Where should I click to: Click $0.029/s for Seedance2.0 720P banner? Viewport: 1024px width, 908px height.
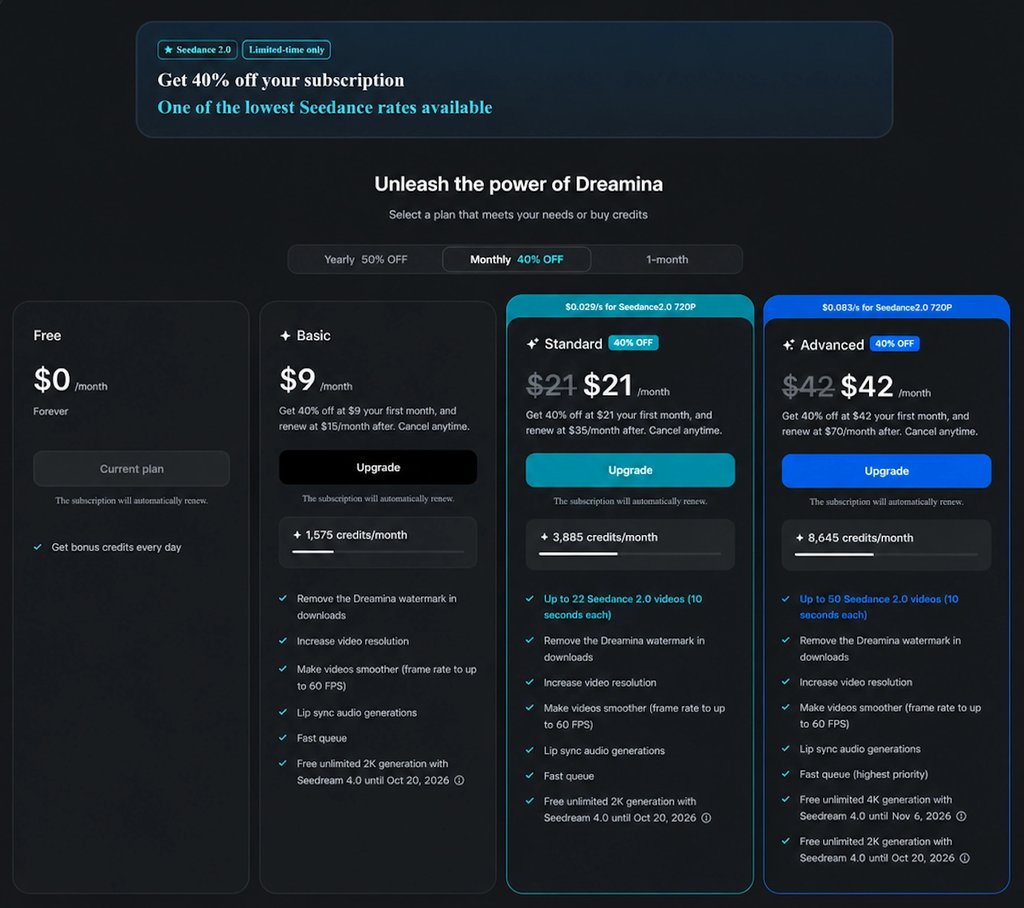[x=630, y=306]
